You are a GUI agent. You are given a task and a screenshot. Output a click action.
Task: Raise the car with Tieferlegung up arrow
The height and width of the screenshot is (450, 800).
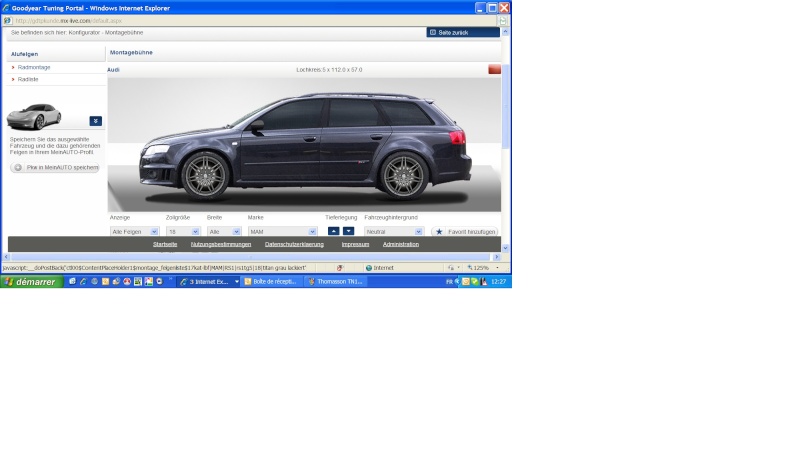pyautogui.click(x=333, y=231)
